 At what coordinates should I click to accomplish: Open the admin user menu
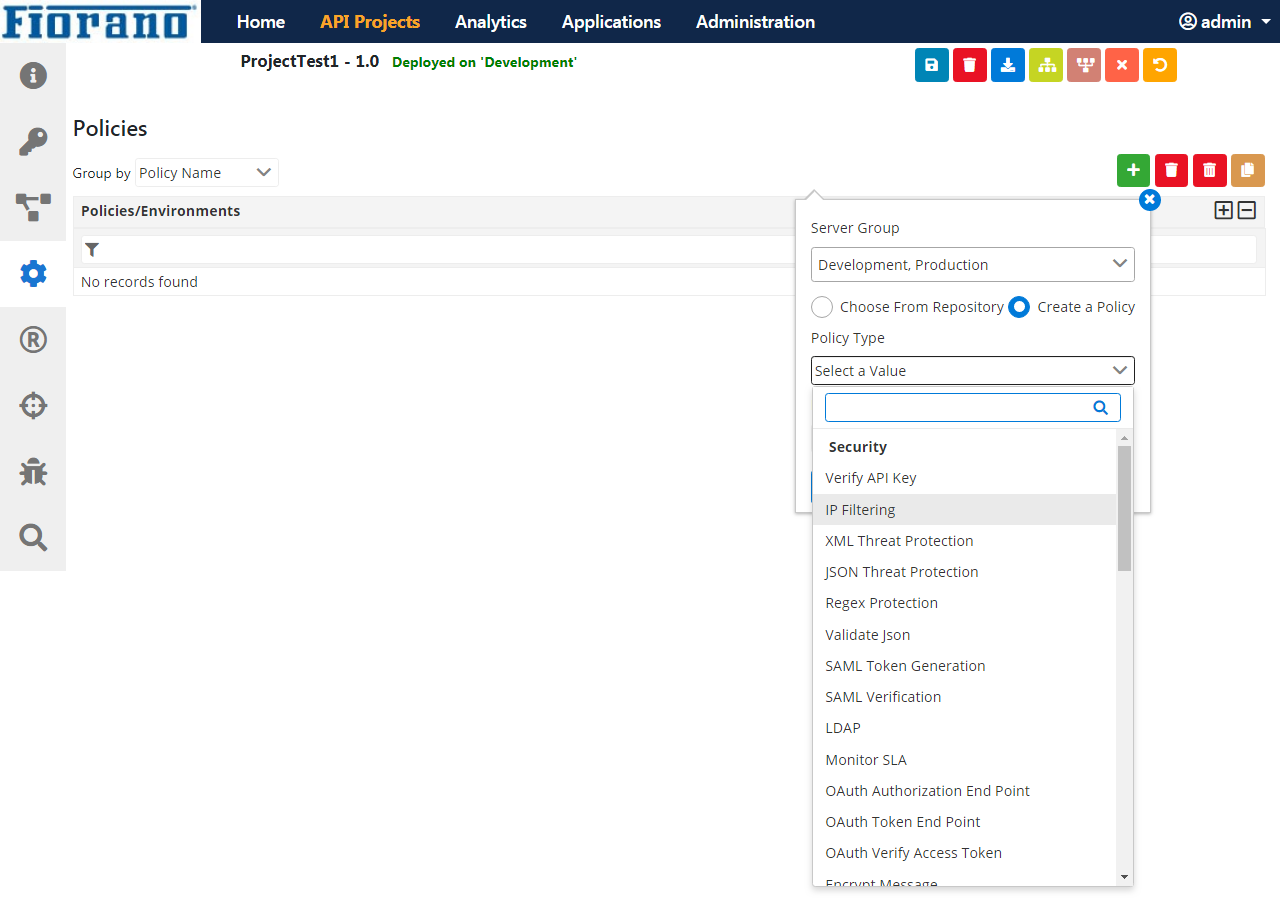[x=1225, y=21]
